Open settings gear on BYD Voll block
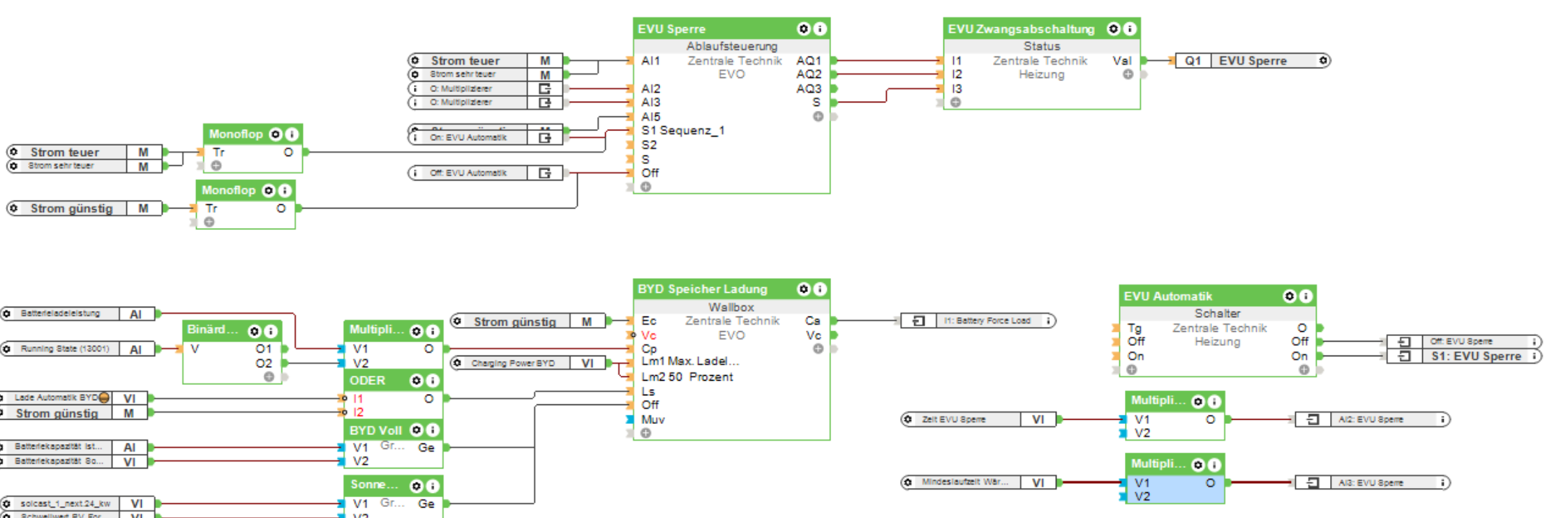1568x518 pixels. [417, 430]
